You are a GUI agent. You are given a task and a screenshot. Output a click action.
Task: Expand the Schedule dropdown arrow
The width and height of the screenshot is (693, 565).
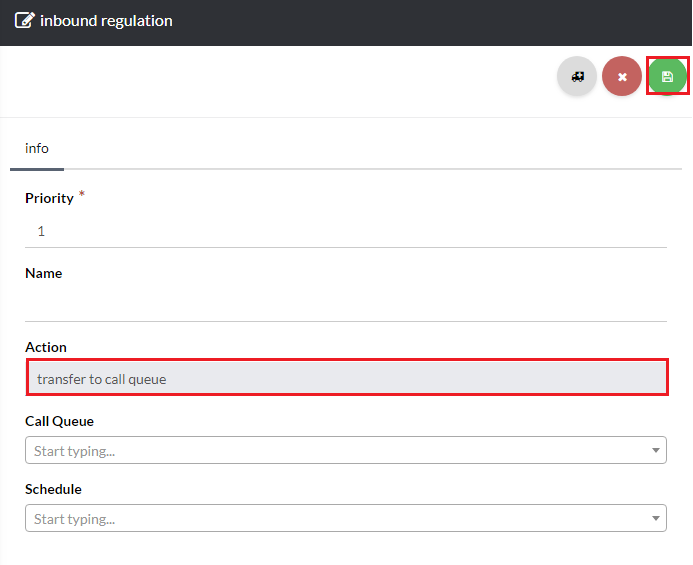point(656,518)
